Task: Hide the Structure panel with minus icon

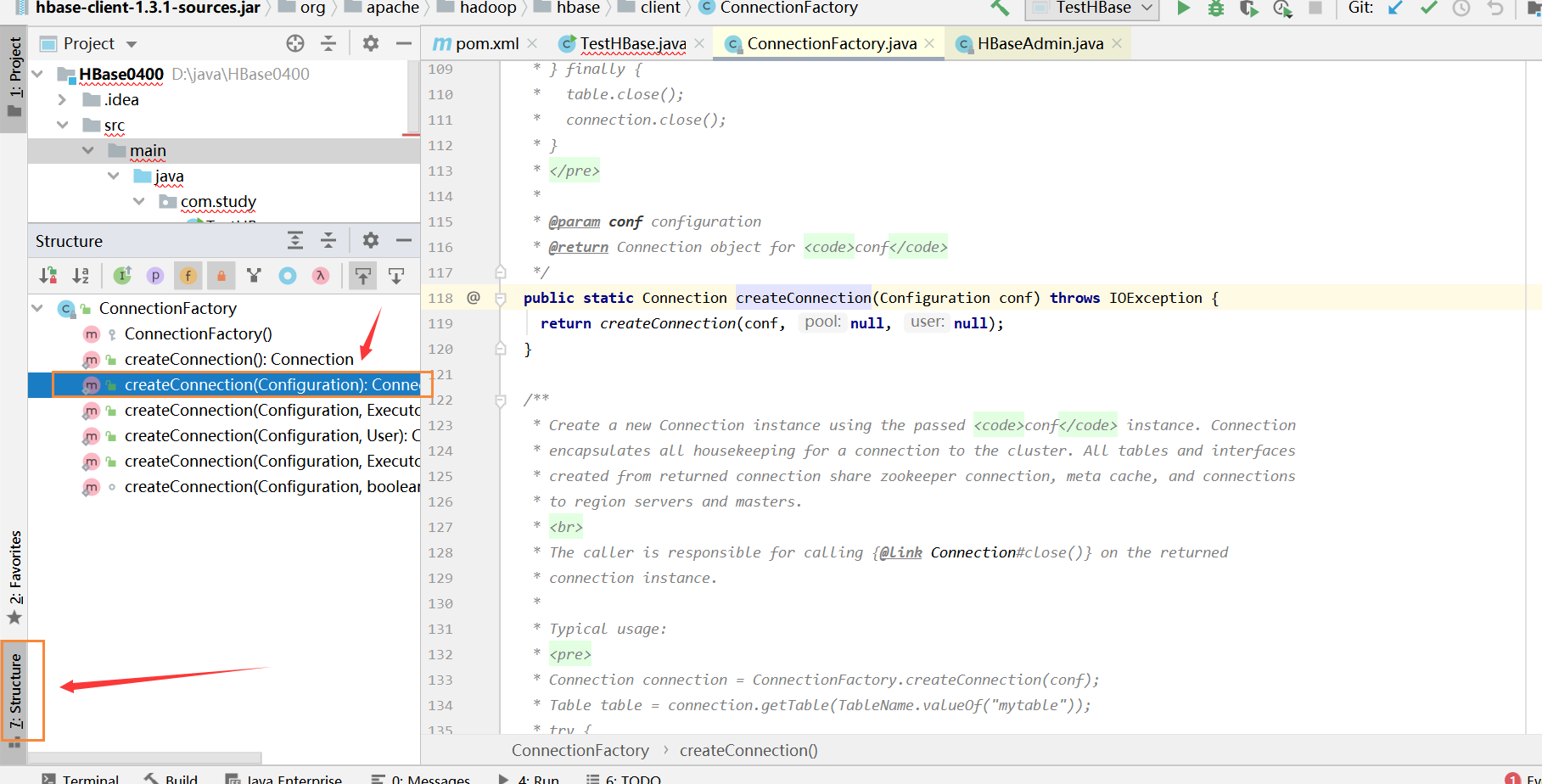Action: pos(404,240)
